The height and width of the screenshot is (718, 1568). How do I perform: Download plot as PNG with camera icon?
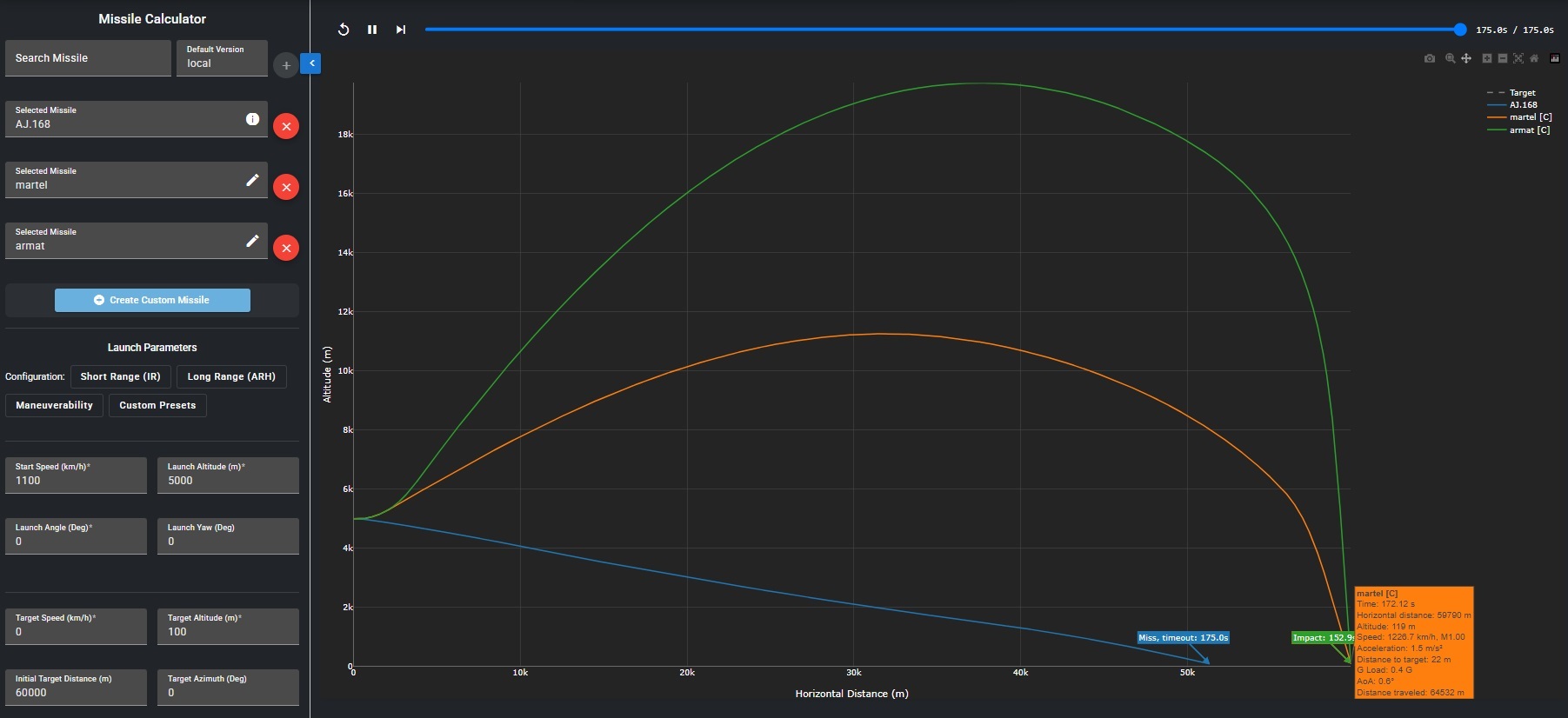1429,58
